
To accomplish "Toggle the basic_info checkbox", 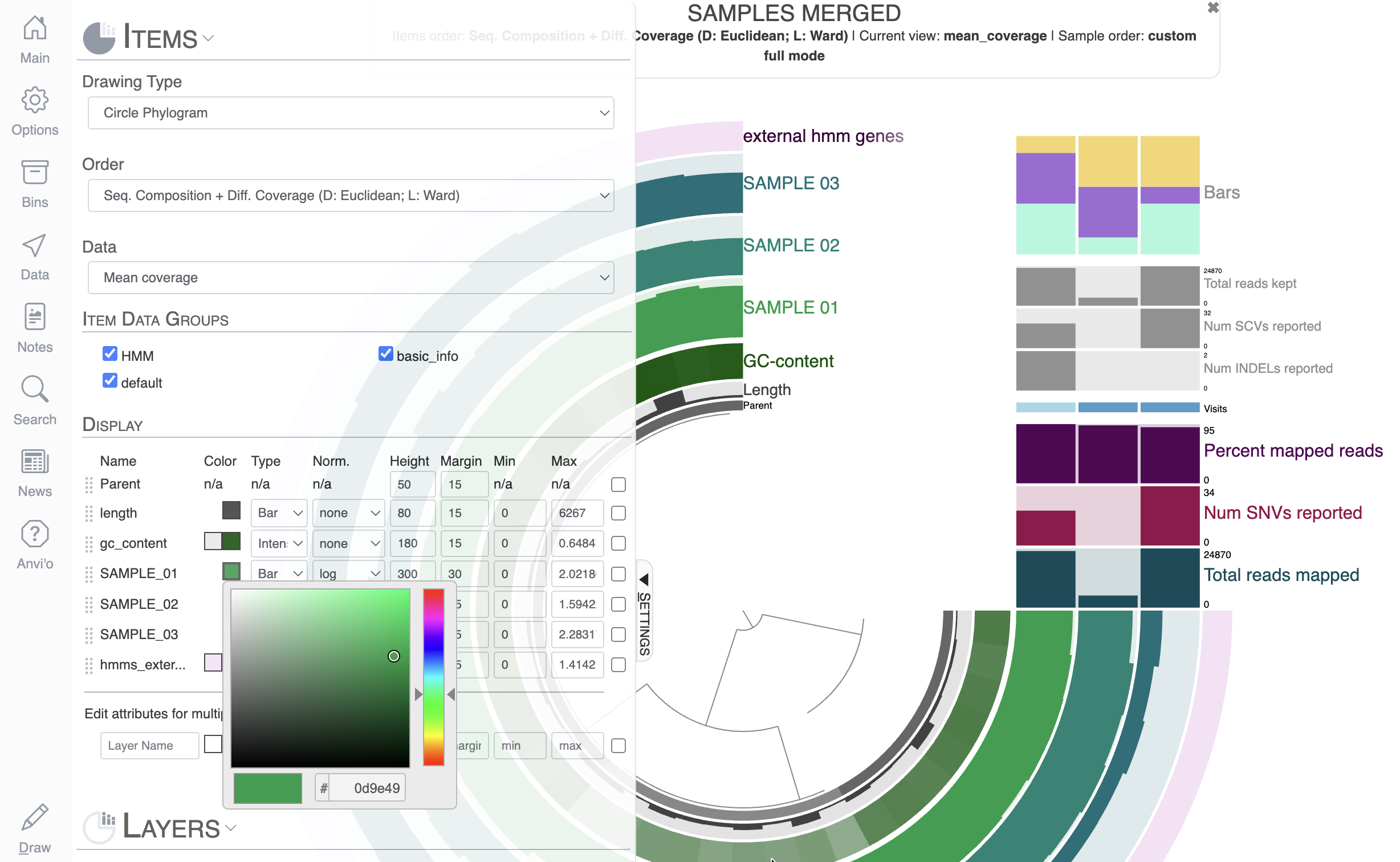I will [385, 354].
